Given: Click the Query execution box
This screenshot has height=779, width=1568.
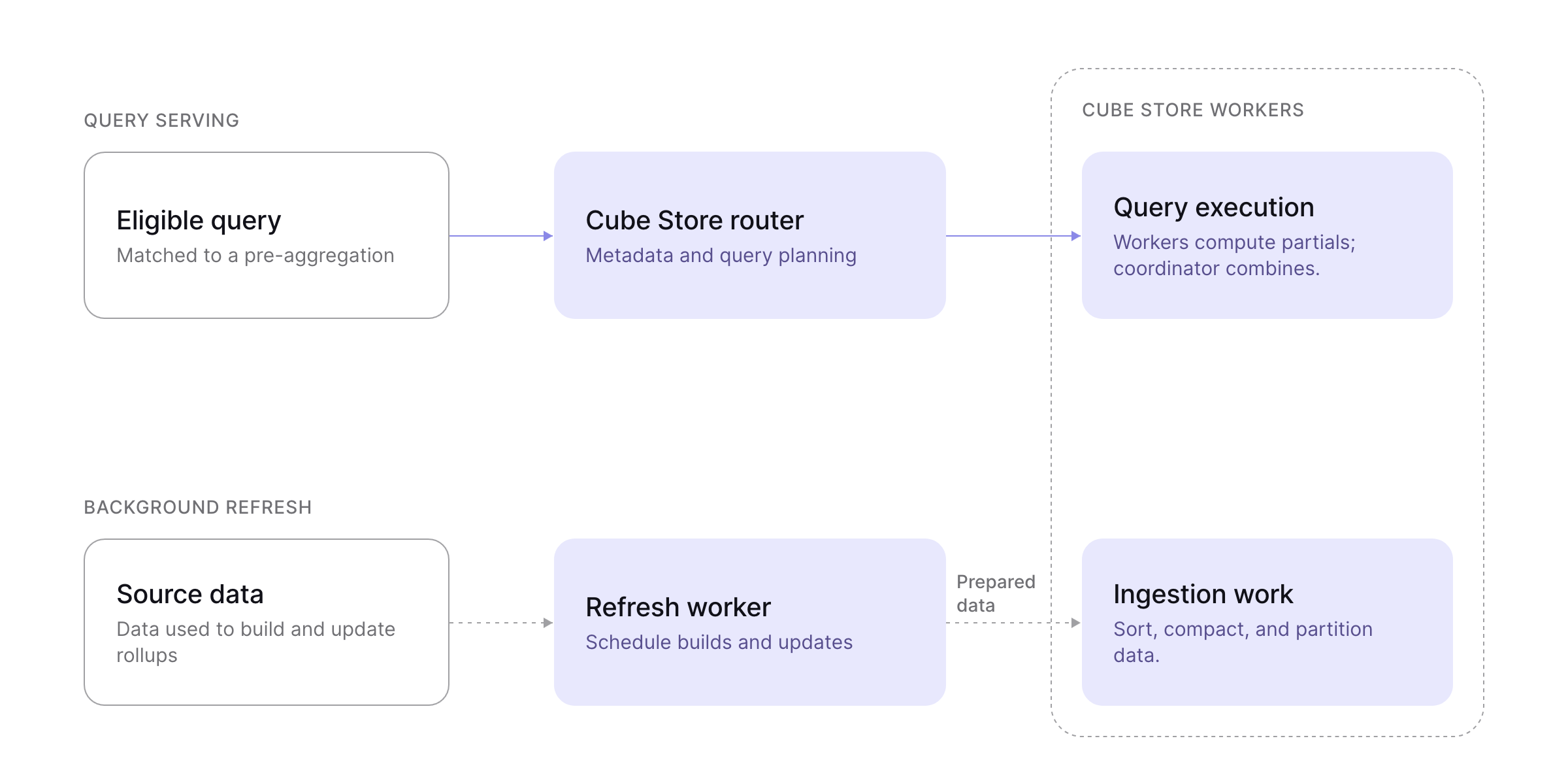Looking at the screenshot, I should click(1267, 235).
